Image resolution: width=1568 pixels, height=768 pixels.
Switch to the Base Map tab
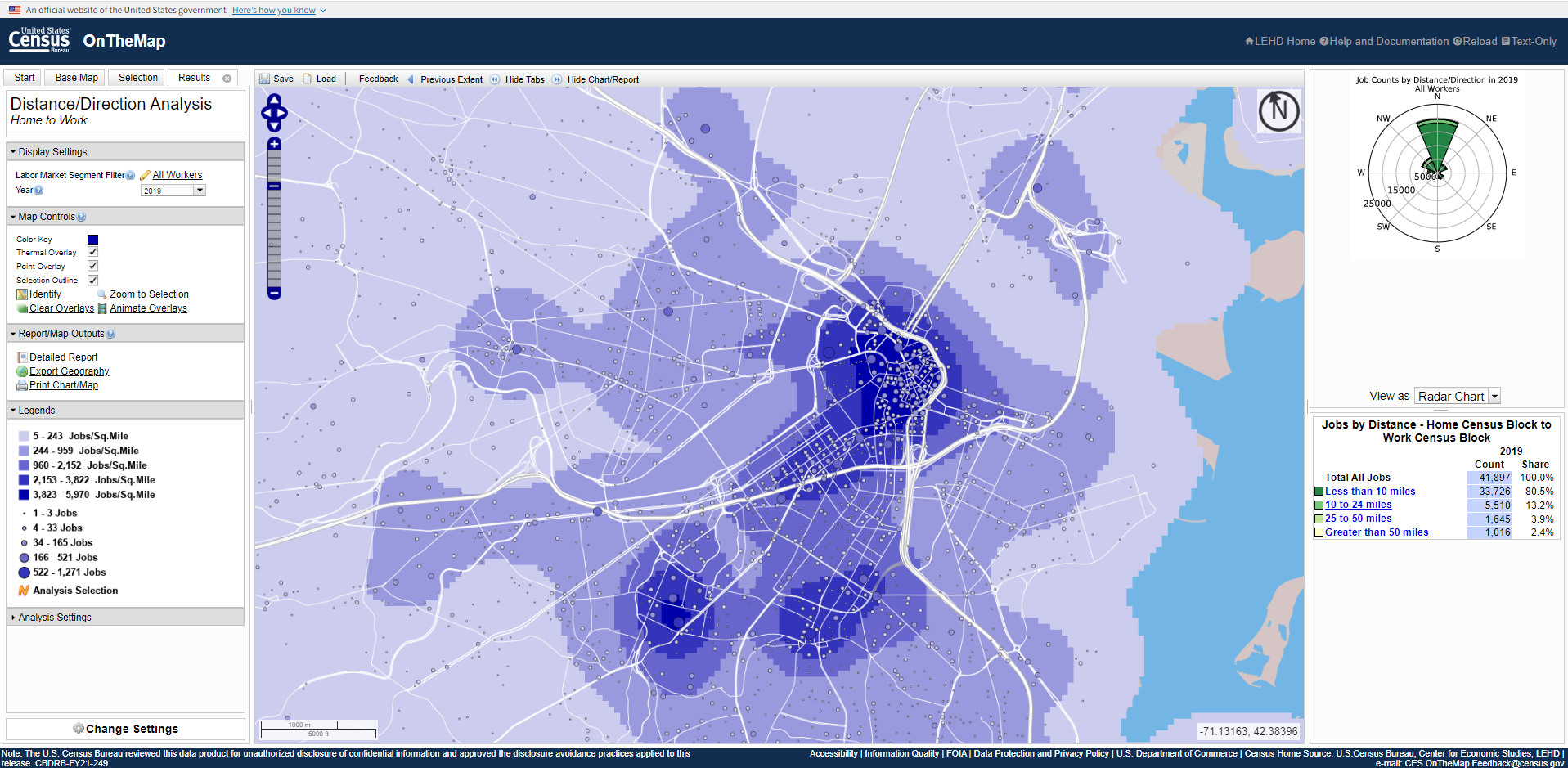pyautogui.click(x=76, y=78)
